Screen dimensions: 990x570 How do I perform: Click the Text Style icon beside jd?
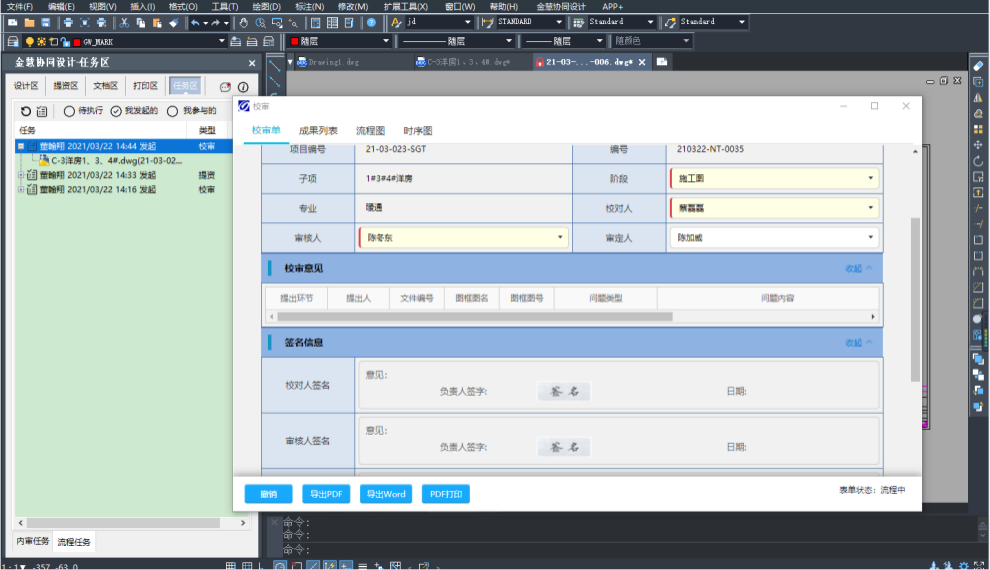click(x=396, y=23)
